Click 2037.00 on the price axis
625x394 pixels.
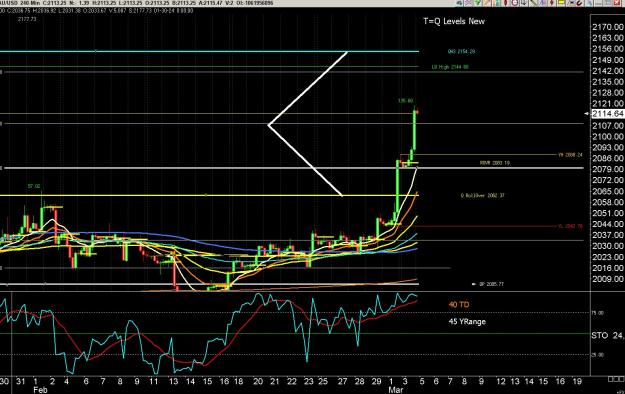click(x=608, y=235)
